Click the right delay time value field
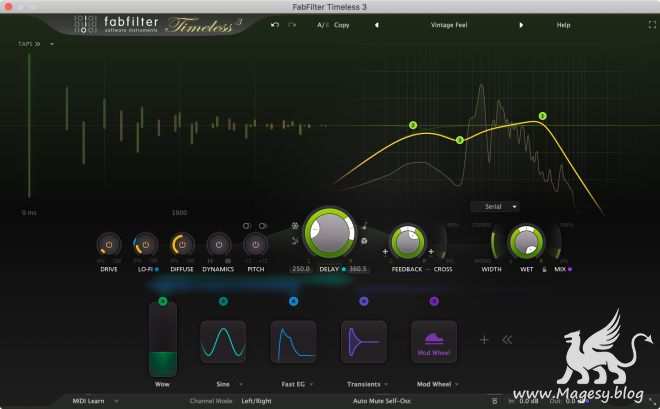 (x=358, y=269)
